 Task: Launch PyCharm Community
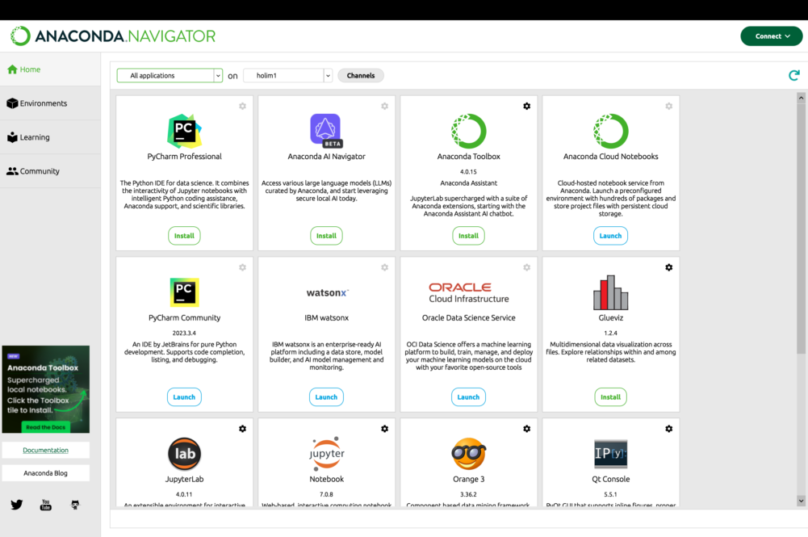coord(184,397)
